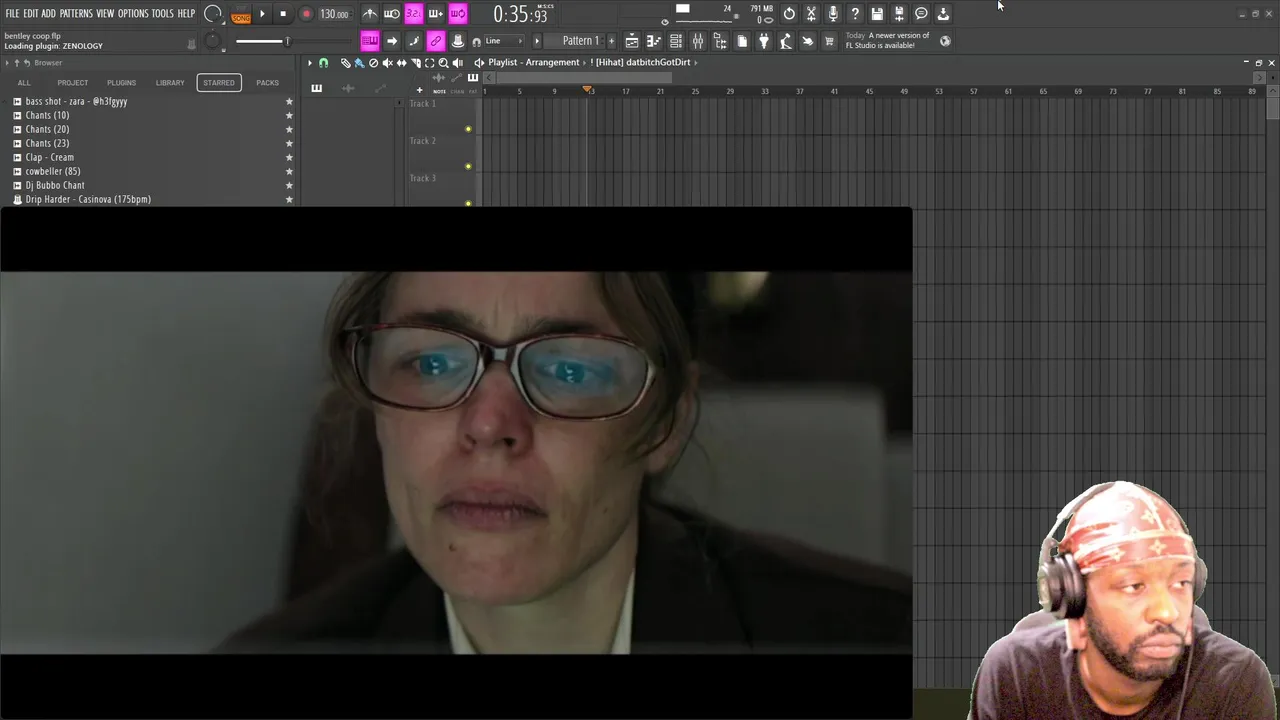Open the Browser view icon
The height and width of the screenshot is (720, 1280).
tap(720, 41)
